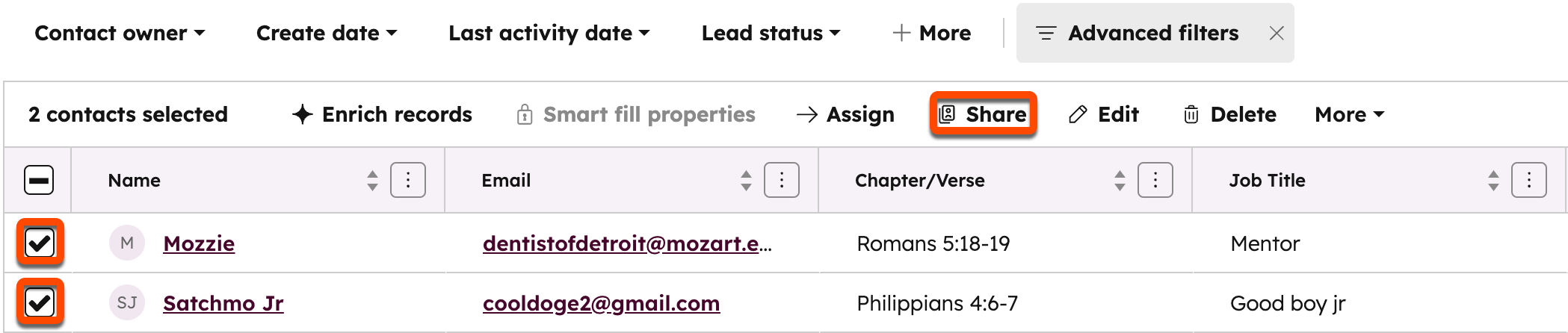Open the Job Title column options menu

(1528, 180)
